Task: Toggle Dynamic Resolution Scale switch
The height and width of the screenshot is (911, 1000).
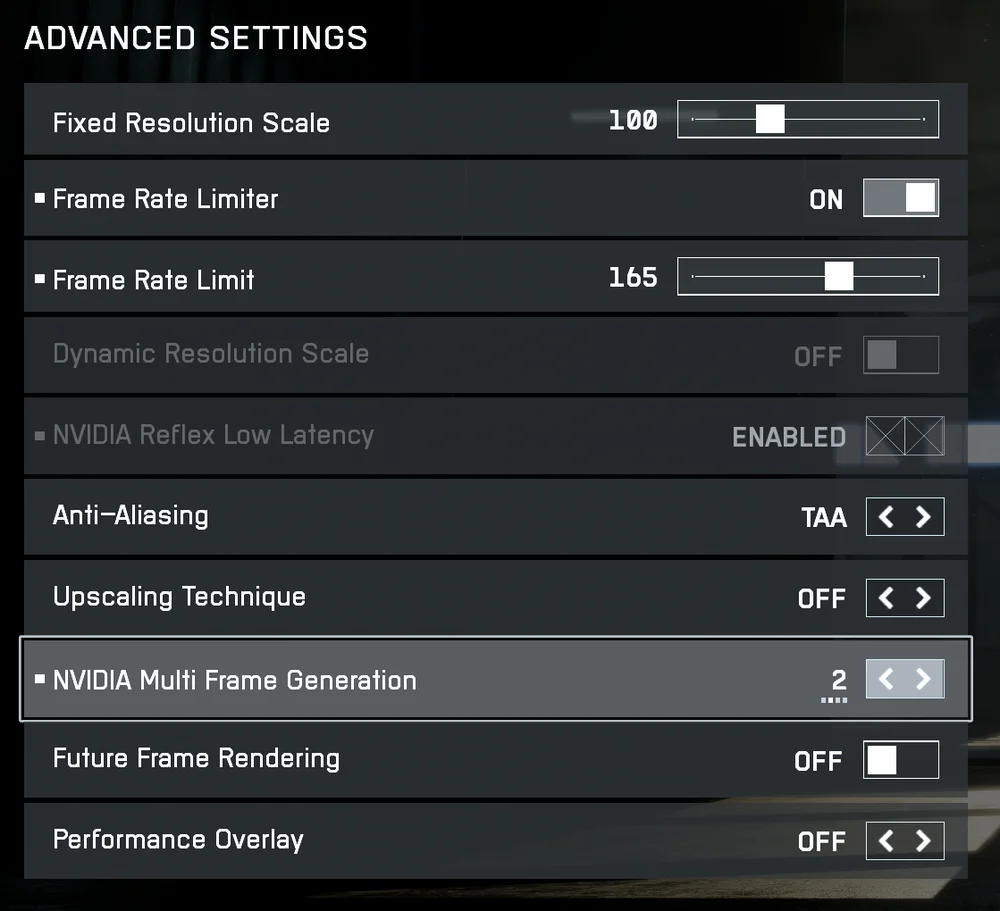Action: [901, 355]
